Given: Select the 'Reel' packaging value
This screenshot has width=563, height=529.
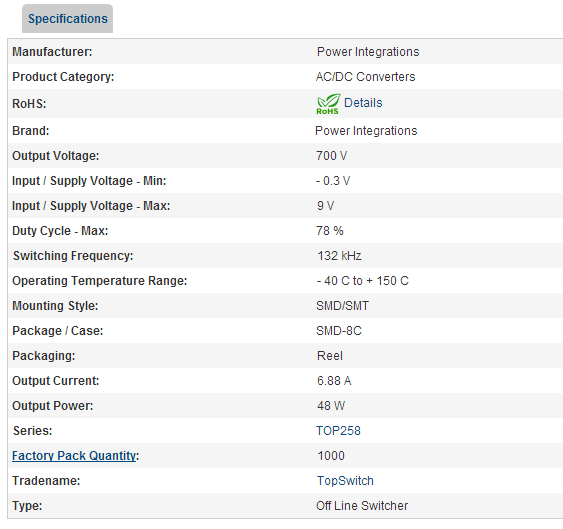Looking at the screenshot, I should pos(330,356).
